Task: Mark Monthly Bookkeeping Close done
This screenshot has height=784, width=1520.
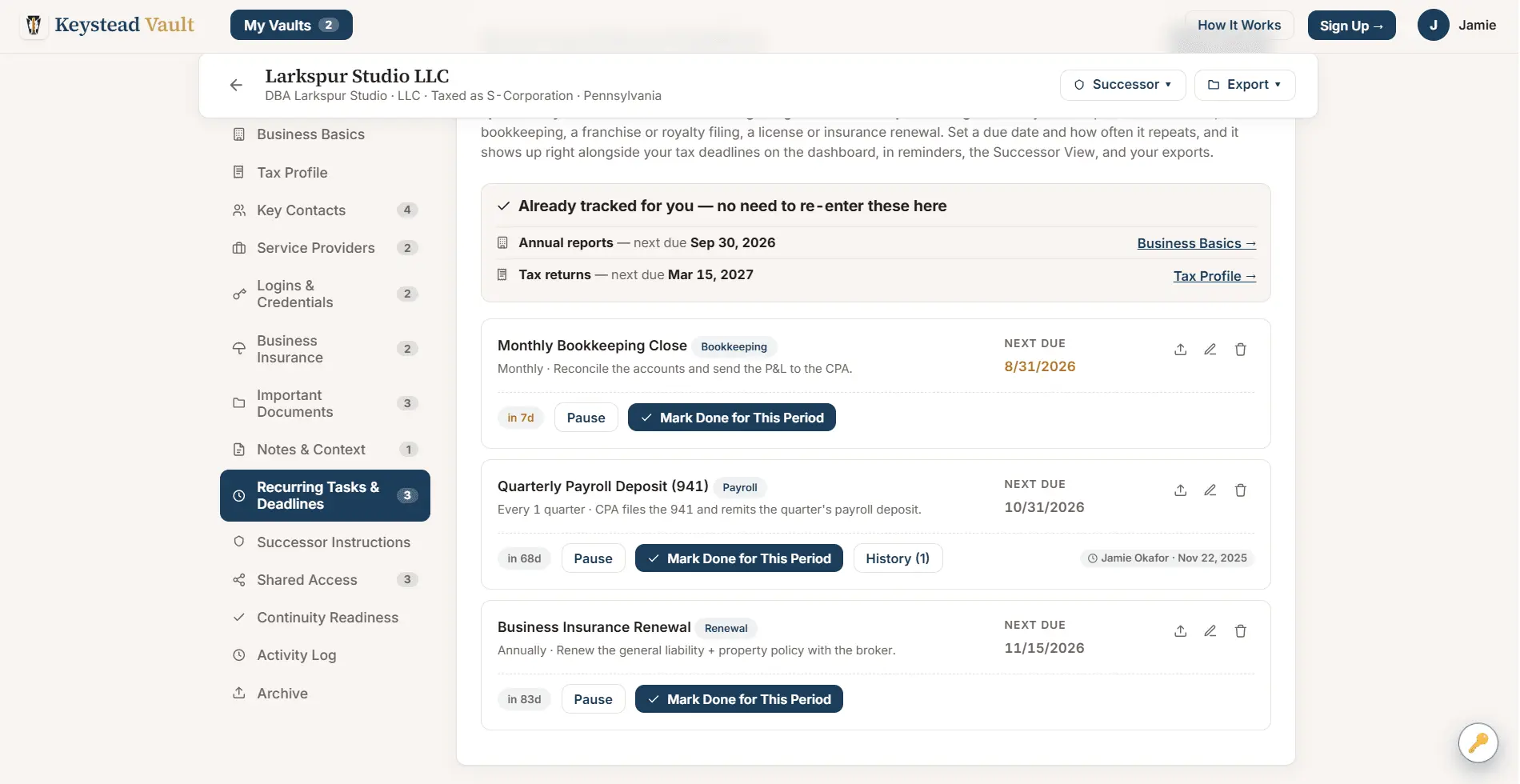Action: tap(731, 418)
